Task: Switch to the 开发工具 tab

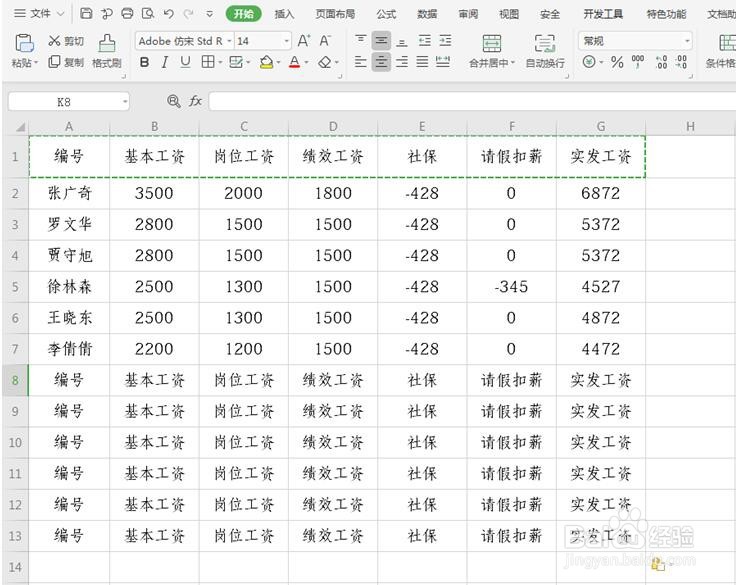Action: click(603, 14)
